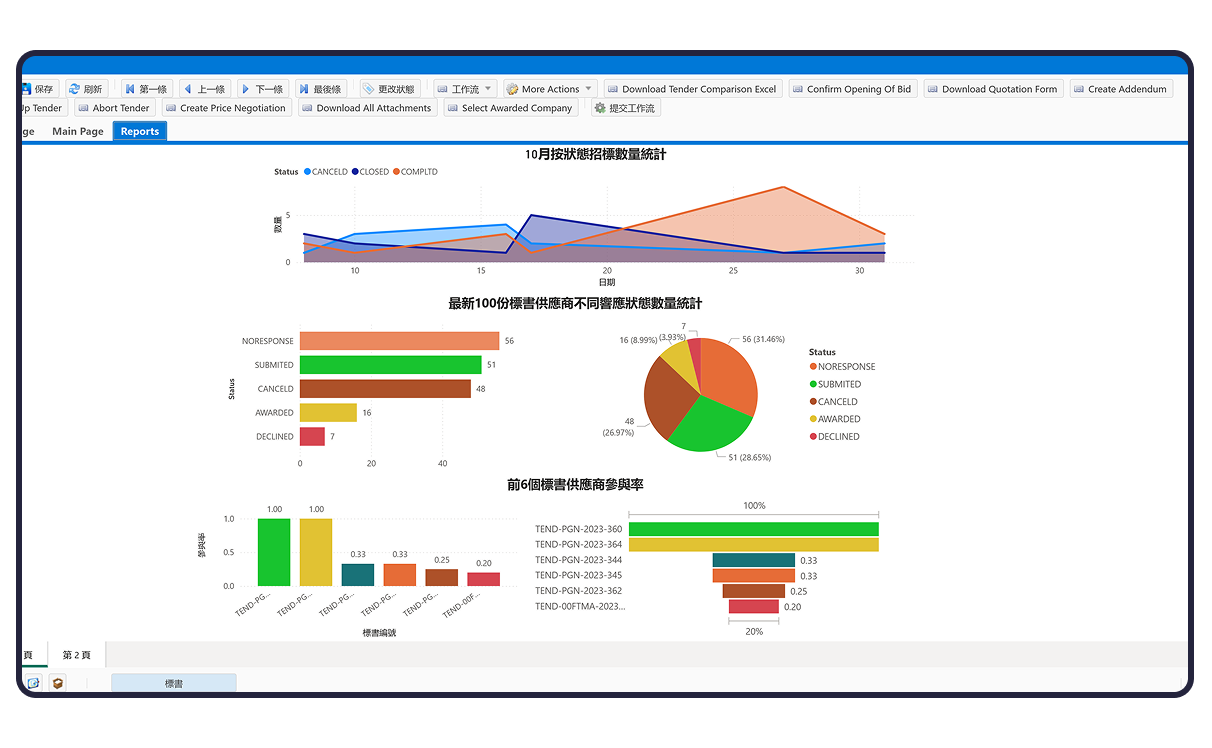Switch to the Main Page tab
The height and width of the screenshot is (748, 1212).
(78, 131)
